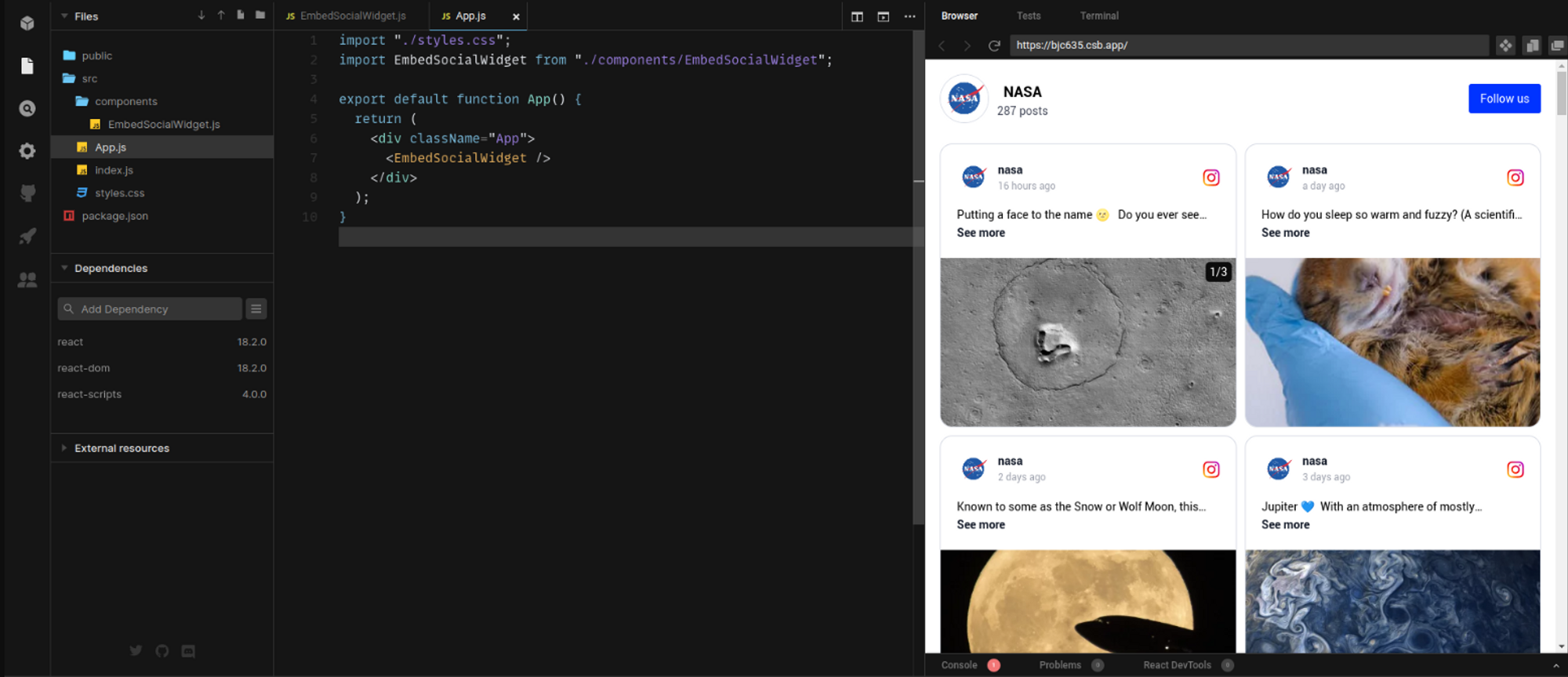Select the react-dom dependency row
The width and height of the screenshot is (1568, 677).
[162, 368]
